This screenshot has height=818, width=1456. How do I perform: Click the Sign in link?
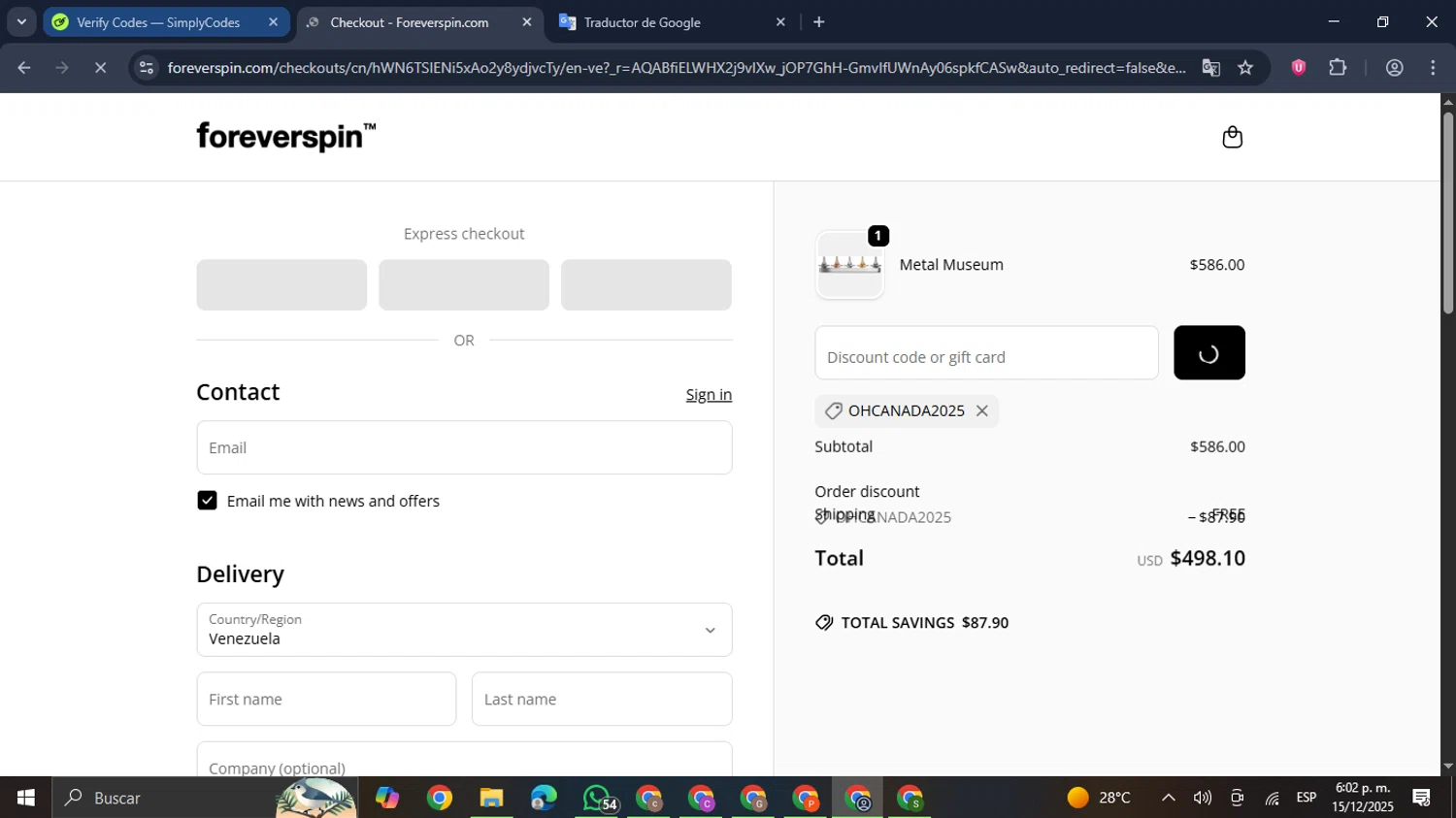(x=709, y=395)
